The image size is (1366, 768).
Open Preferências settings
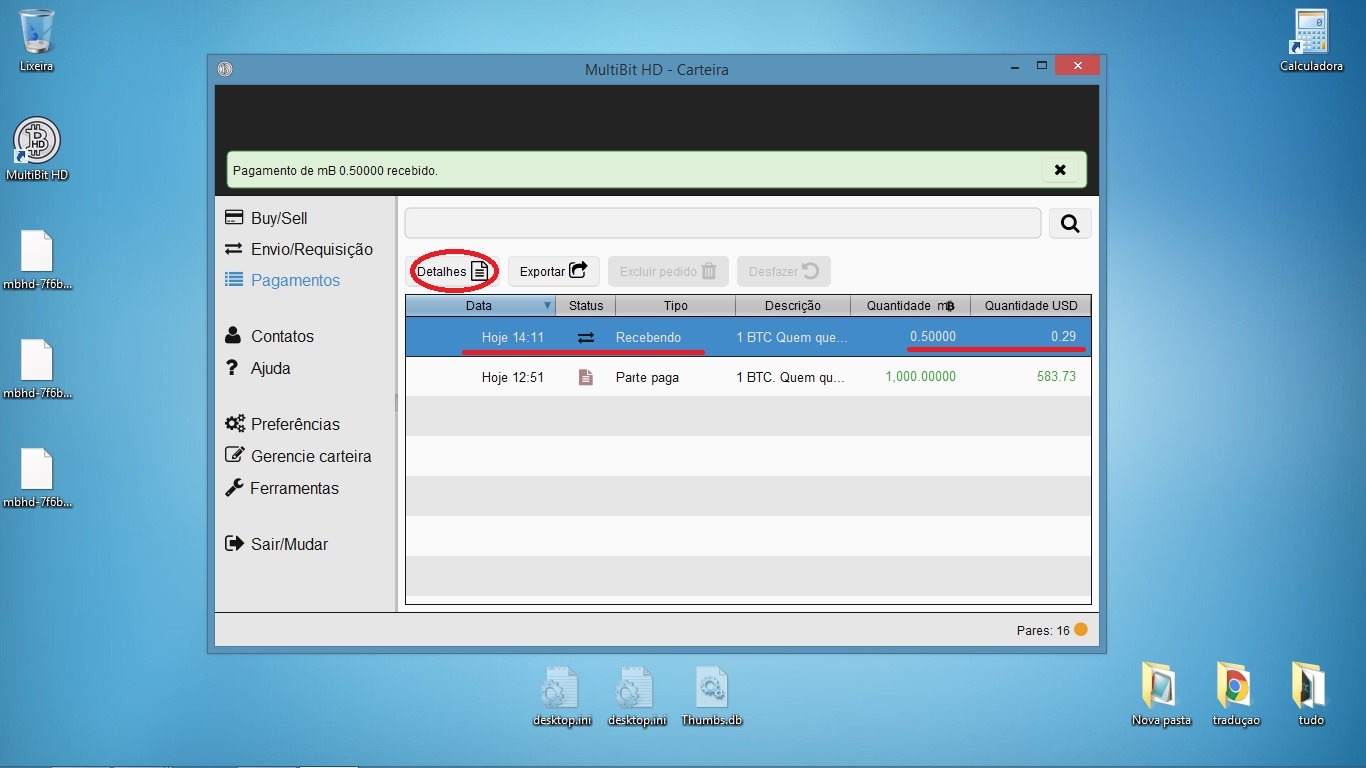click(x=294, y=424)
